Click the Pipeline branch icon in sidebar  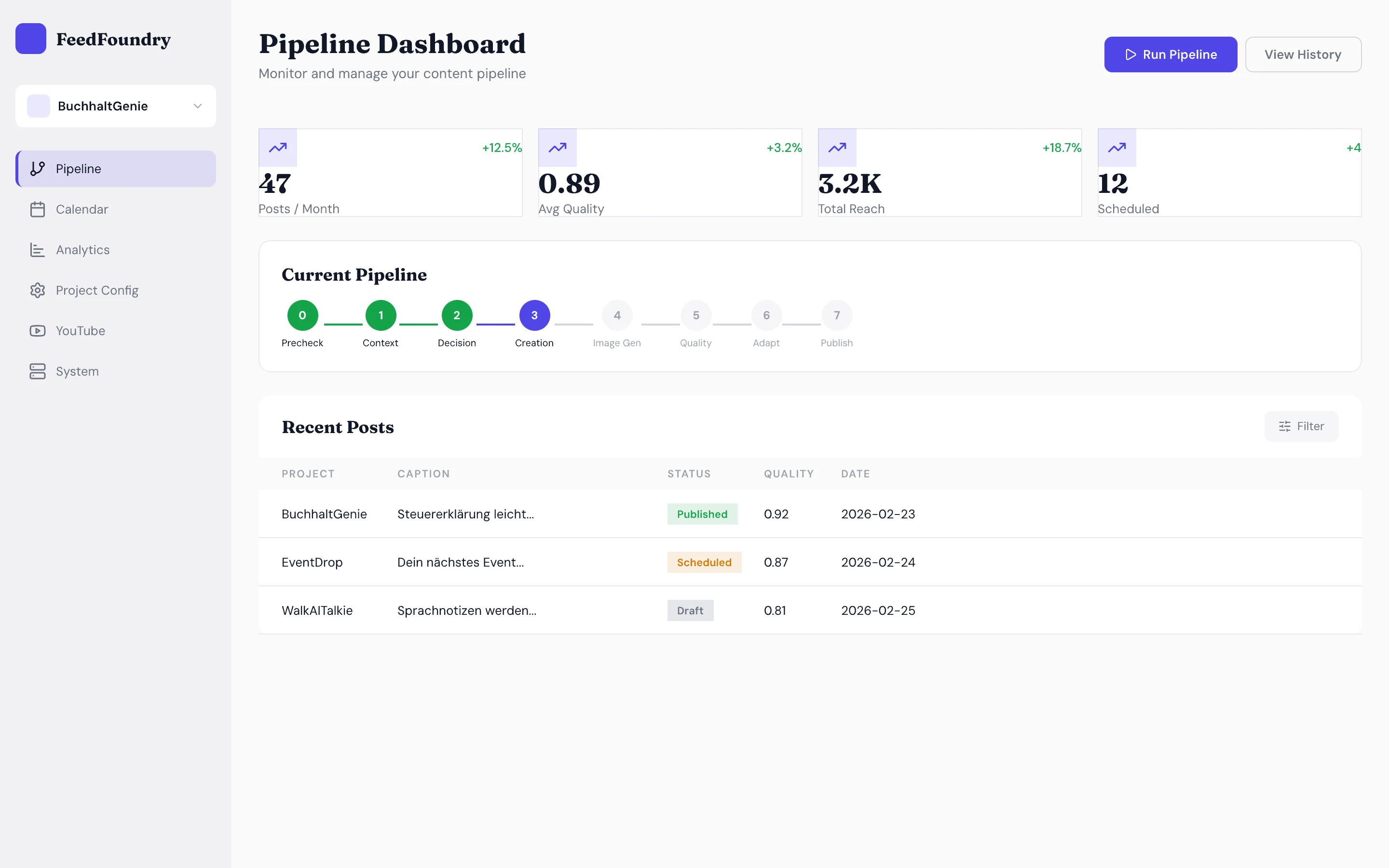pyautogui.click(x=37, y=169)
